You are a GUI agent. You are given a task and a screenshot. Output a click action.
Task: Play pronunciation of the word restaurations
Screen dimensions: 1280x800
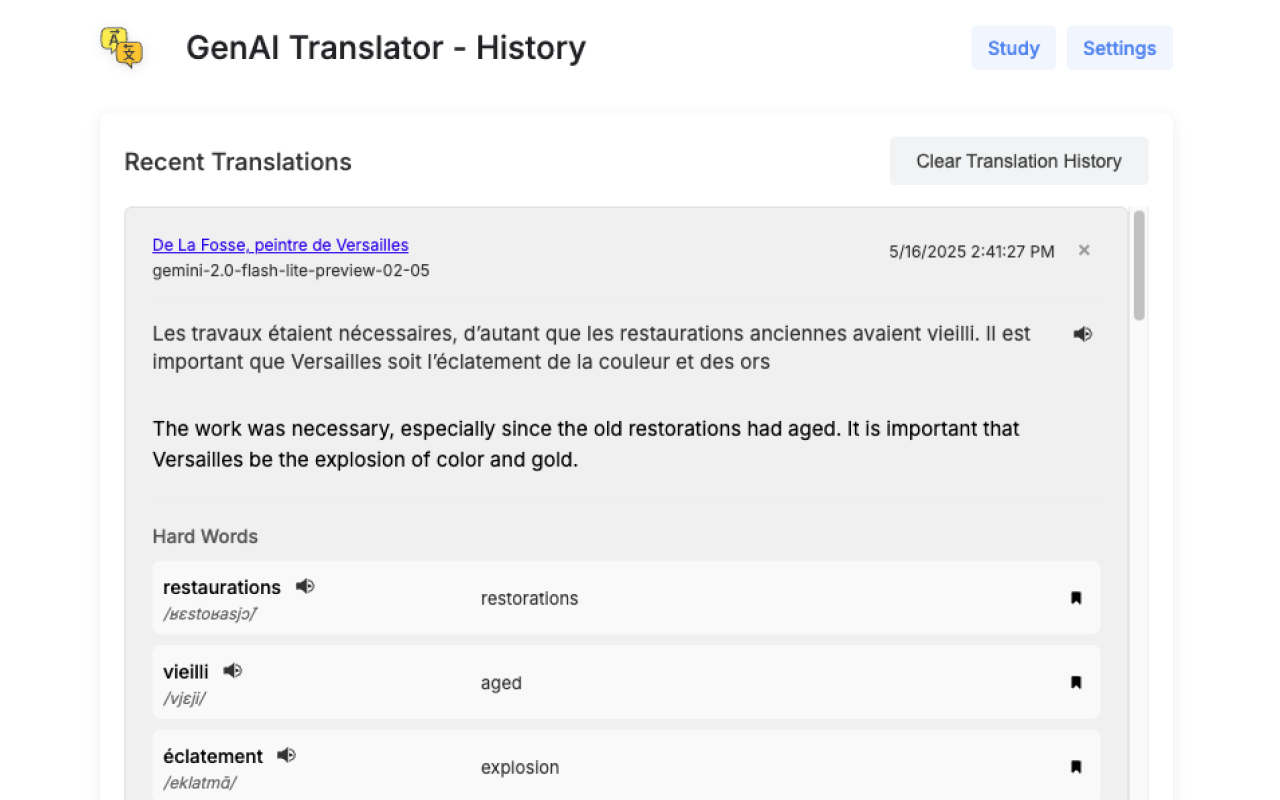point(305,587)
